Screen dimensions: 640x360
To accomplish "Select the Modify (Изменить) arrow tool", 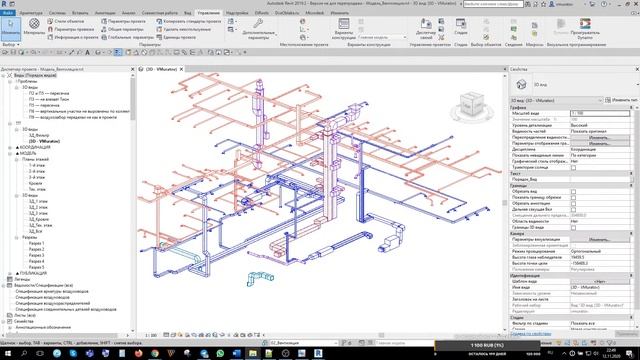I will (11, 28).
